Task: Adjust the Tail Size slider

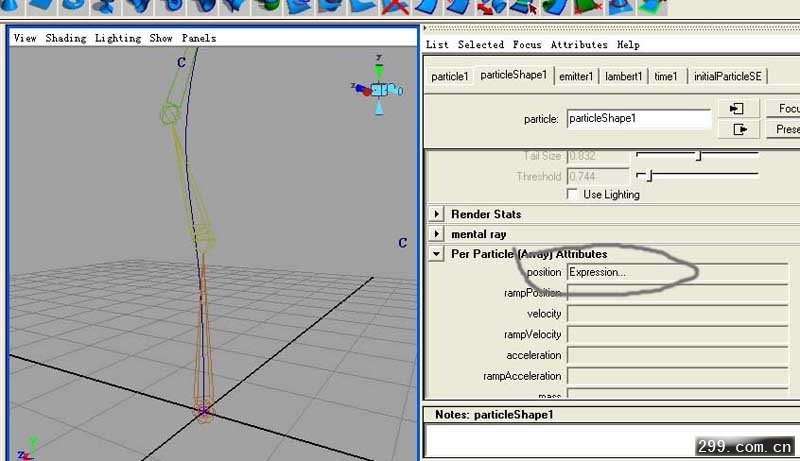Action: 698,156
